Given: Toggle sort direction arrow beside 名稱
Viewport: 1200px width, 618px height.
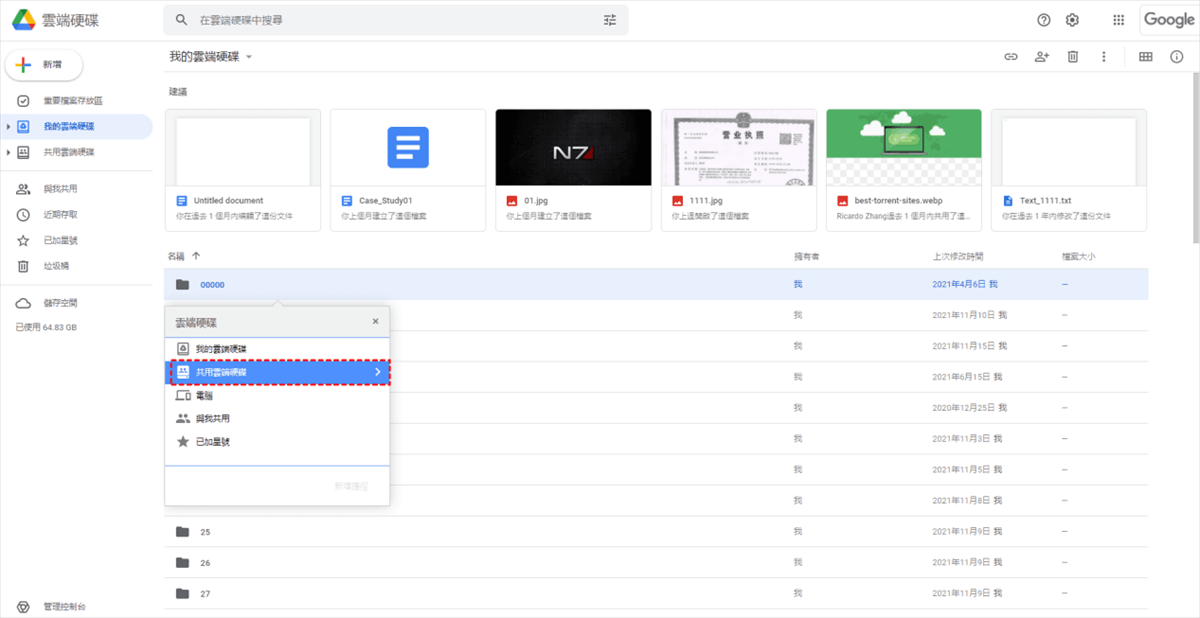Looking at the screenshot, I should click(x=196, y=257).
